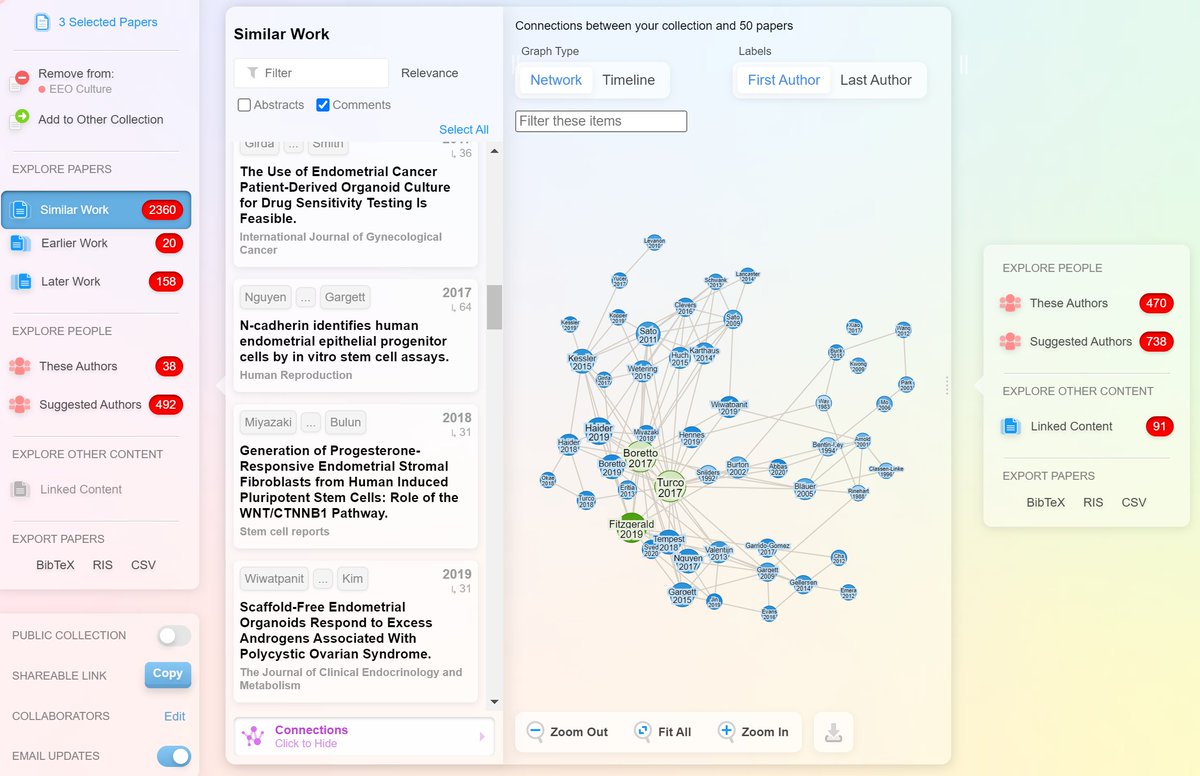Viewport: 1200px width, 776px height.
Task: Open the Later Work list
Action: [96, 282]
